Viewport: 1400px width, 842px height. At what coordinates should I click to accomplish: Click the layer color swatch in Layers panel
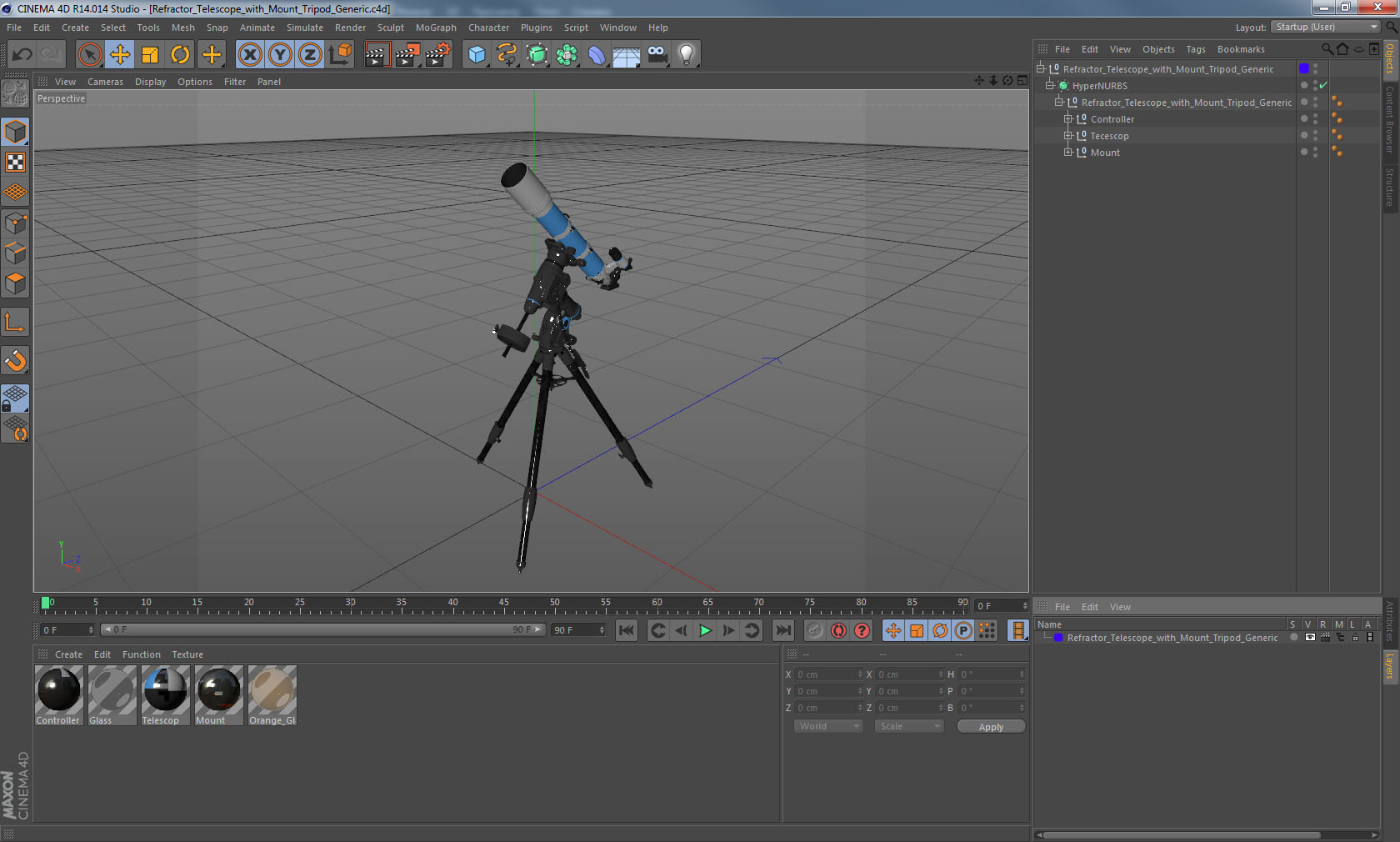pyautogui.click(x=1058, y=638)
